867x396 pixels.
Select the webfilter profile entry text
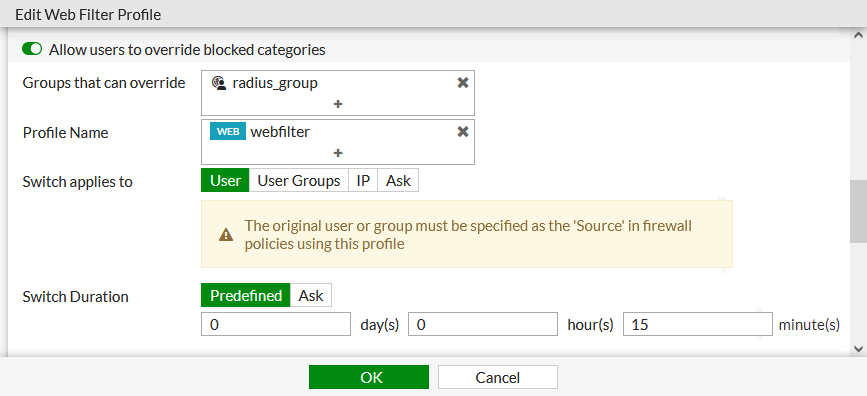pyautogui.click(x=280, y=132)
